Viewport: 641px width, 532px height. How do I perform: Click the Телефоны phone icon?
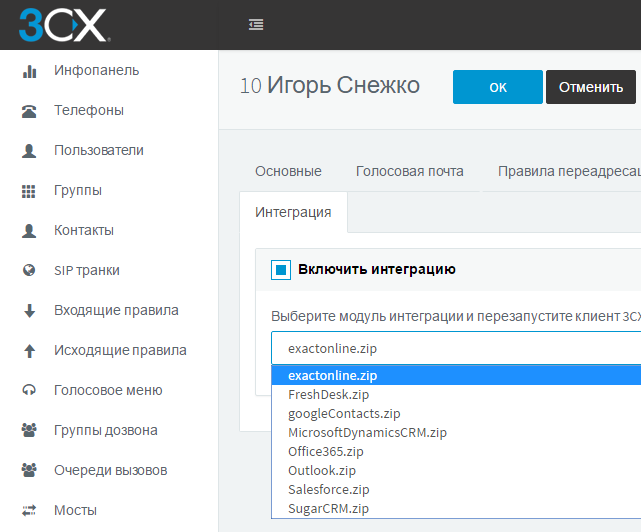[29, 111]
